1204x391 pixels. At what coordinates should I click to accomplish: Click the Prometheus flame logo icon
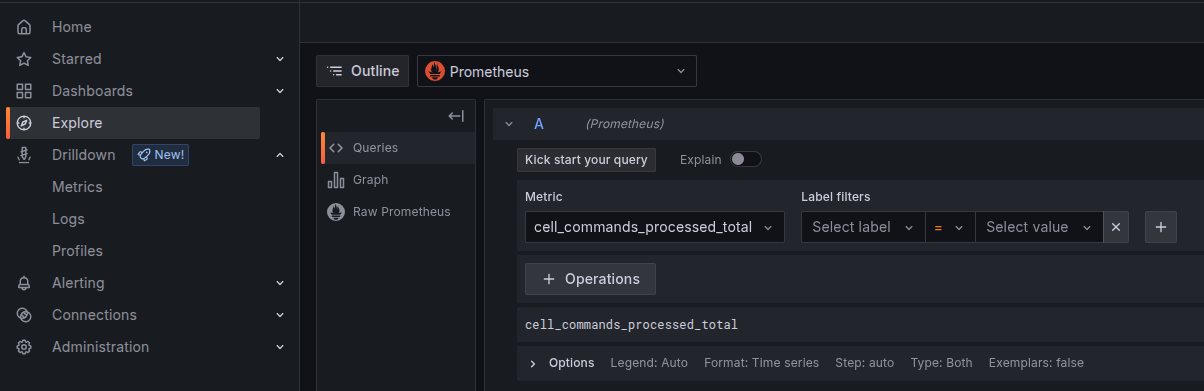(x=435, y=71)
